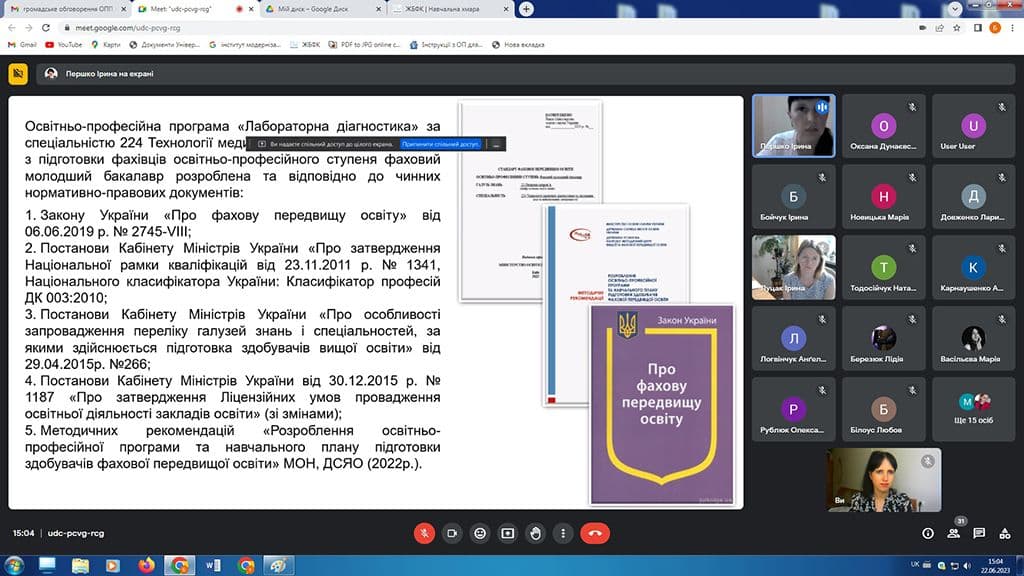Image resolution: width=1024 pixels, height=576 pixels.
Task: Select Білоус Любов participant tile
Action: point(884,409)
